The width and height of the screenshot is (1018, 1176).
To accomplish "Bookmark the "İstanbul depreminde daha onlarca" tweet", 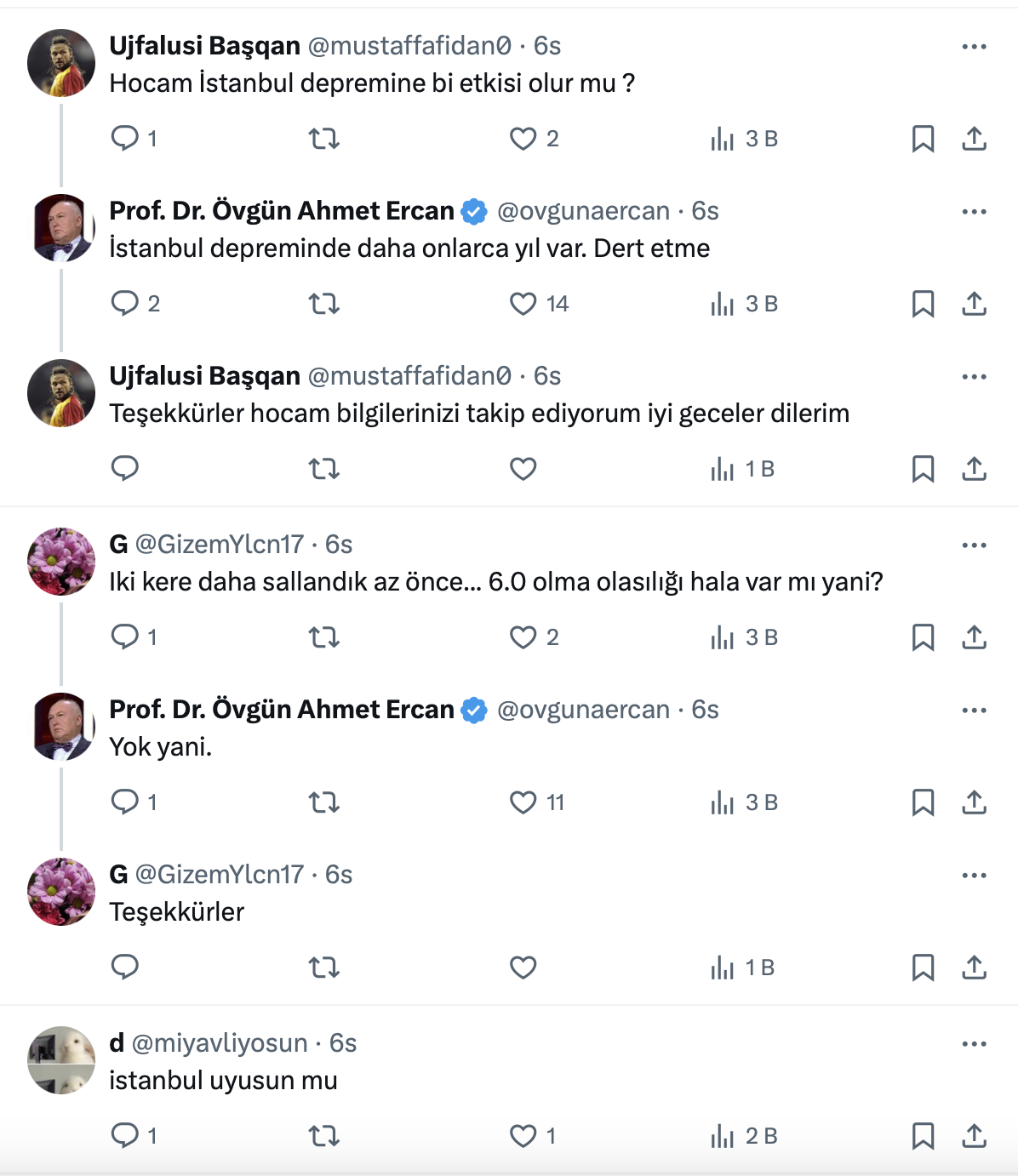I will 923,304.
